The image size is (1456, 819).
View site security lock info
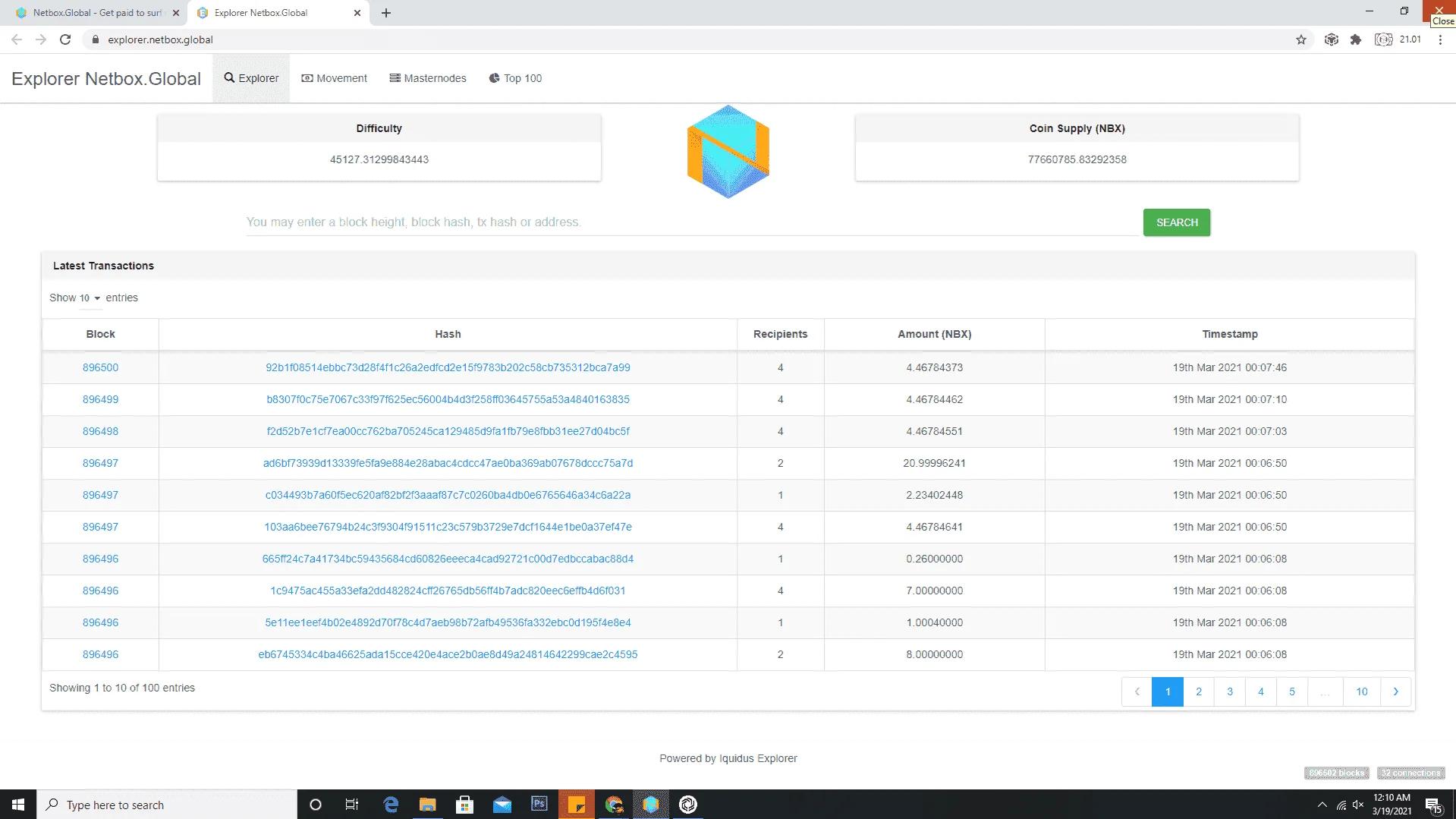click(96, 39)
